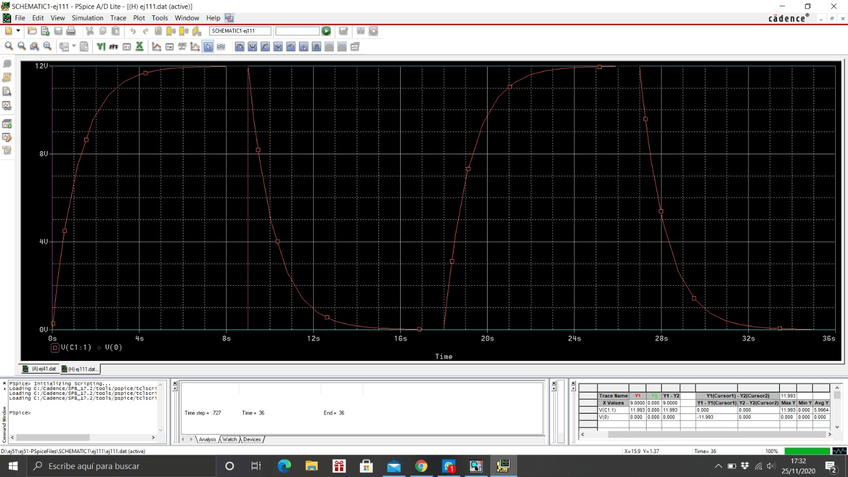Screen dimensions: 848x477
Task: Click the Open file folder icon
Action: point(32,31)
